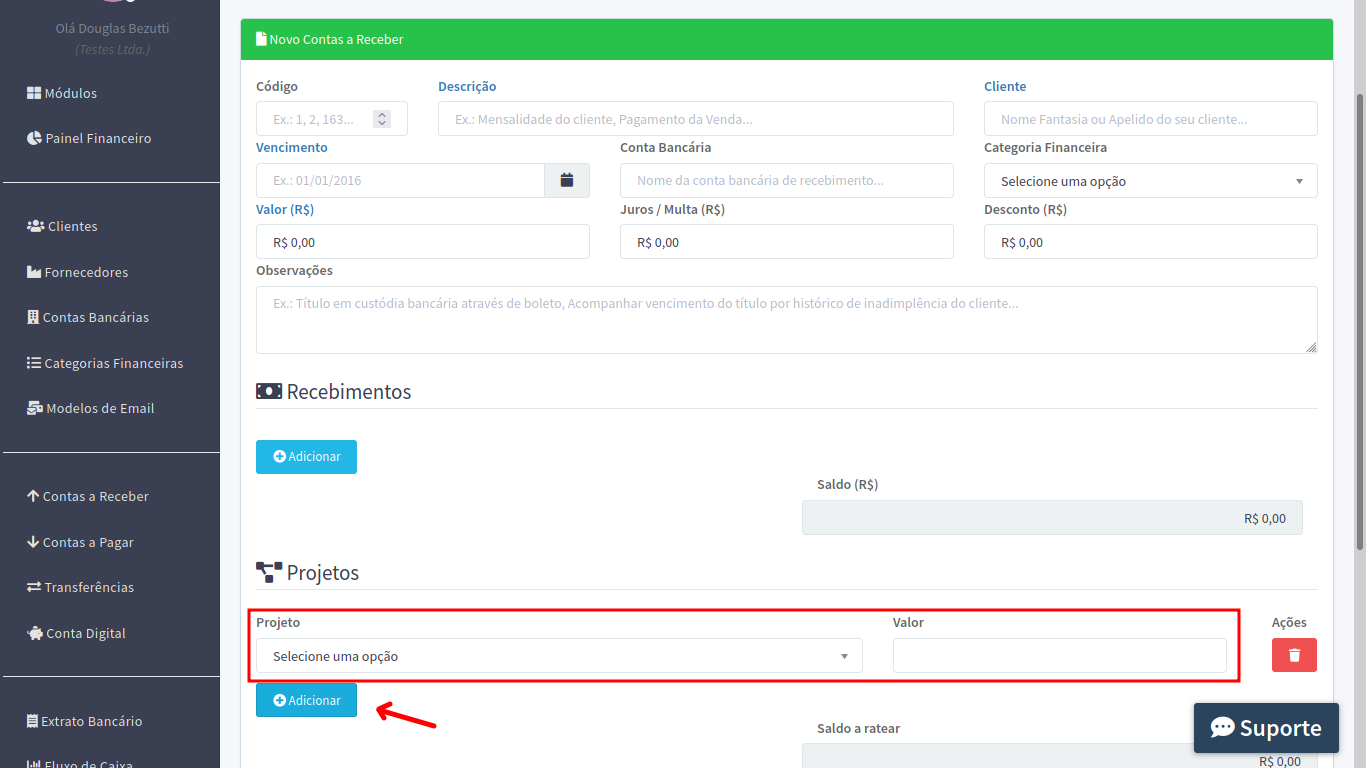Open the Vencimento calendar picker
Screen dimensions: 1366x768
pos(567,180)
